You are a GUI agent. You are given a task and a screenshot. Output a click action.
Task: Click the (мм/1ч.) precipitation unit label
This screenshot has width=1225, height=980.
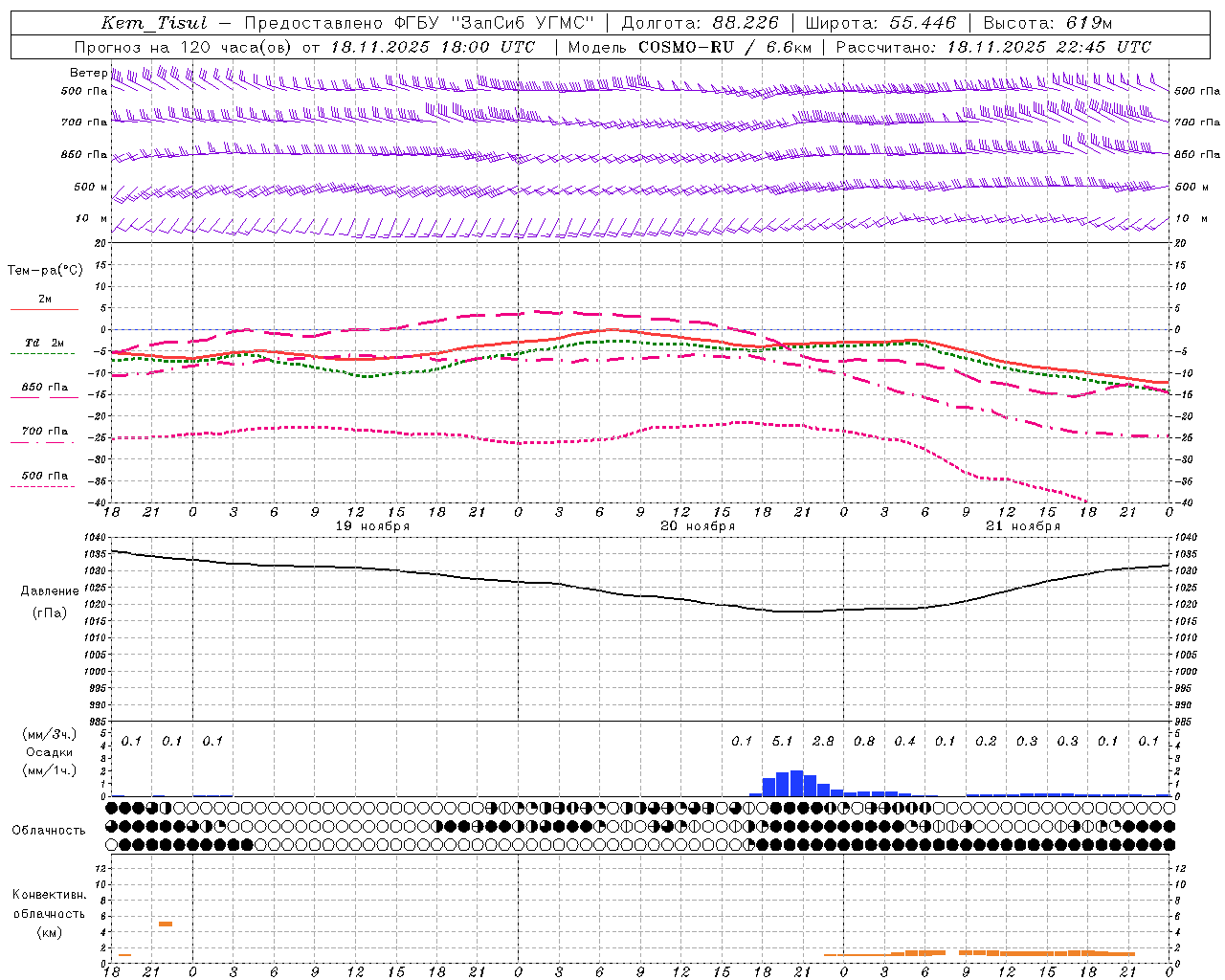pyautogui.click(x=50, y=770)
